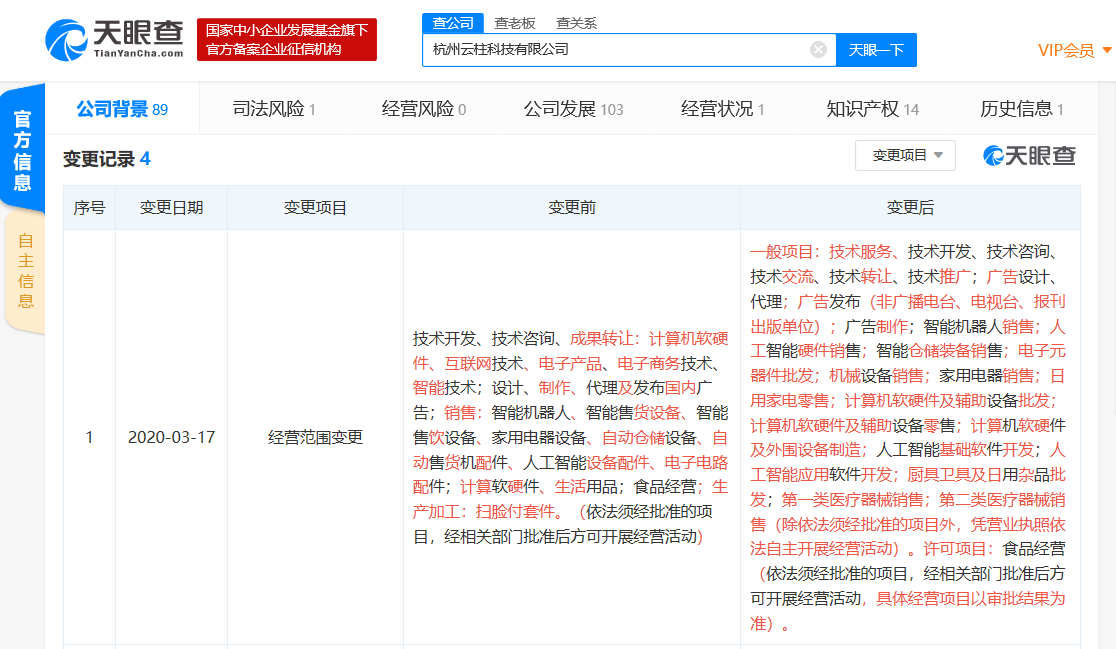Switch to the 历史信息 tab
This screenshot has height=649, width=1116.
coord(1014,108)
